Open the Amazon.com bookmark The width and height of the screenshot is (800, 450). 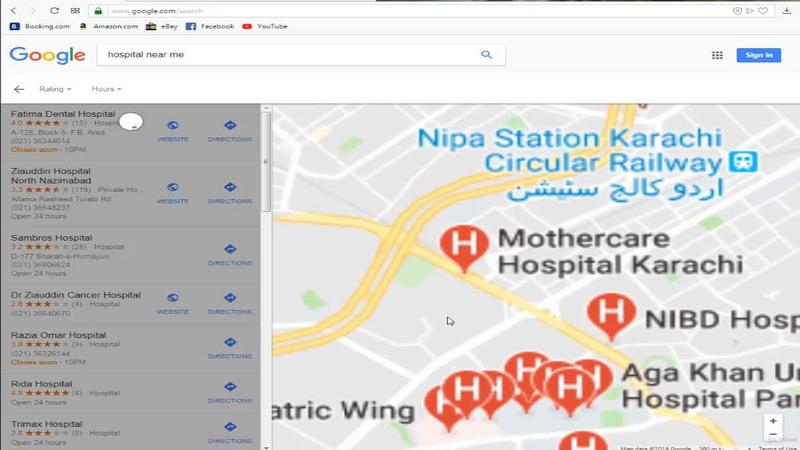109,26
